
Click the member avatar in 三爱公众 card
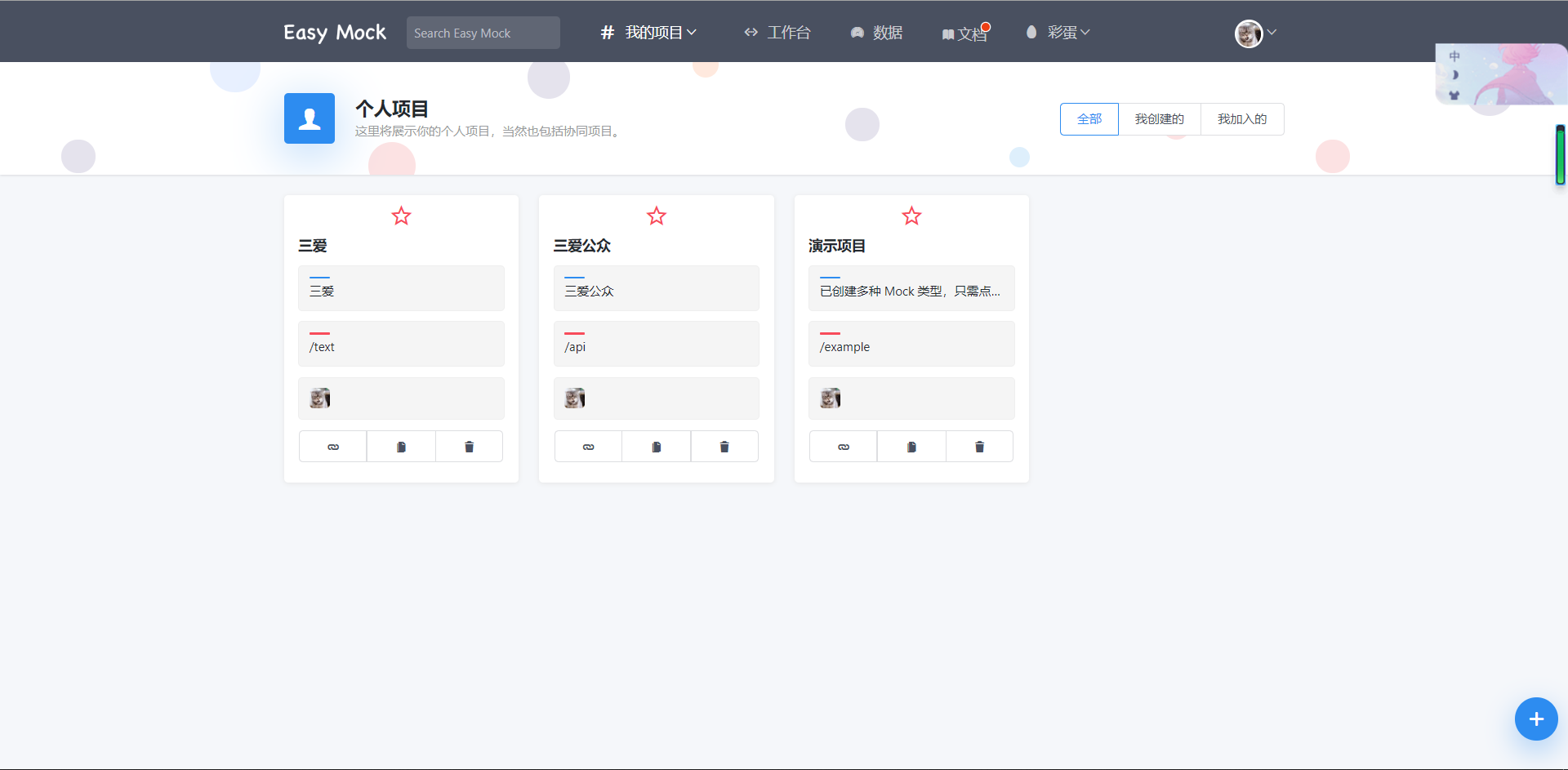575,398
